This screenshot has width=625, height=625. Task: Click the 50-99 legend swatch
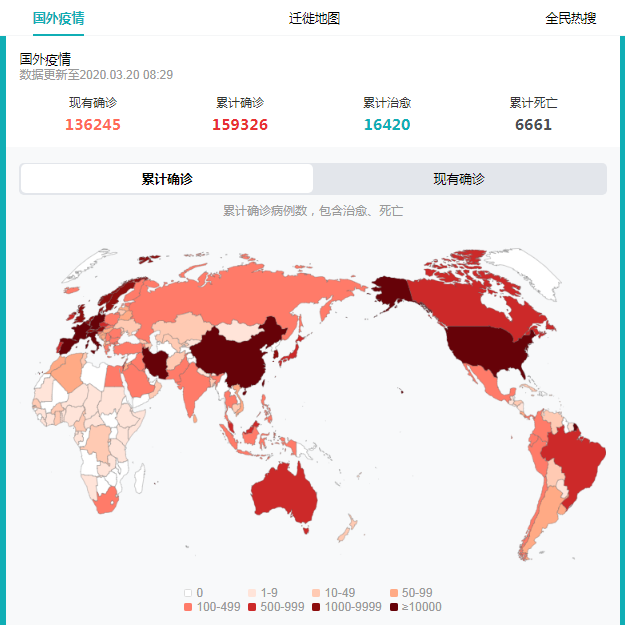[393, 593]
